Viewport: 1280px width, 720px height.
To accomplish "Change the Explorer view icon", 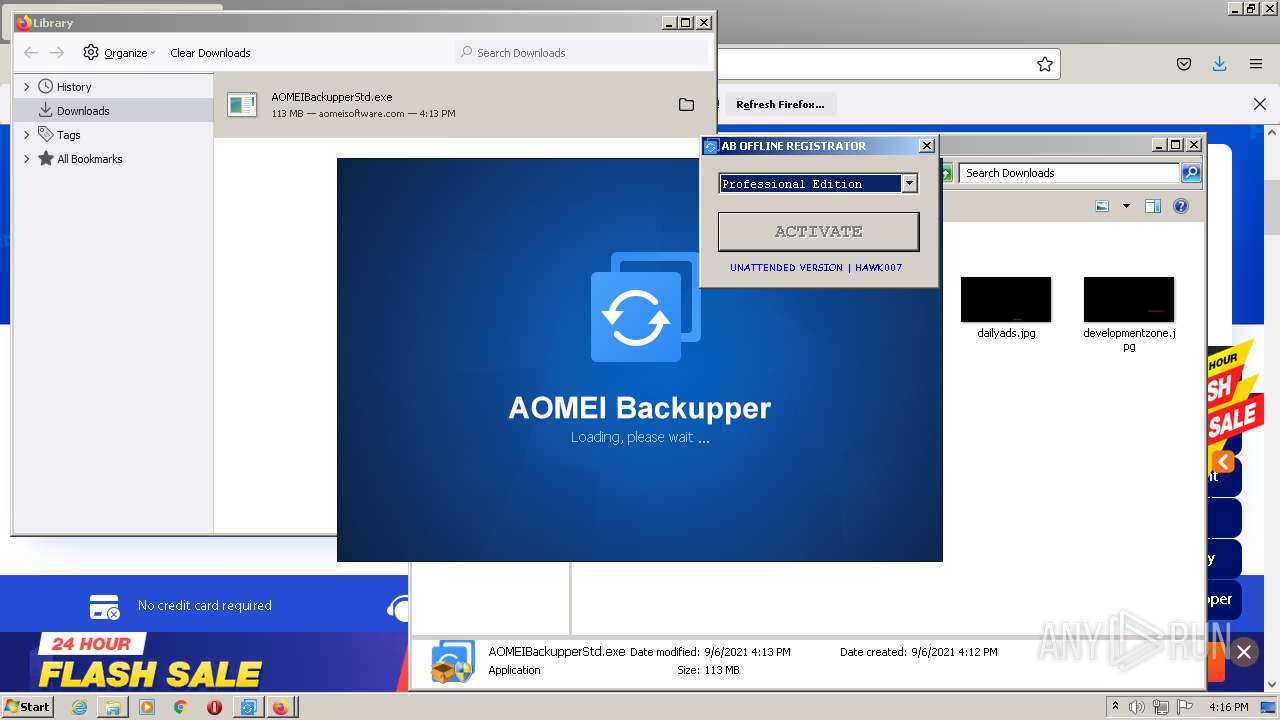I will pyautogui.click(x=1102, y=206).
